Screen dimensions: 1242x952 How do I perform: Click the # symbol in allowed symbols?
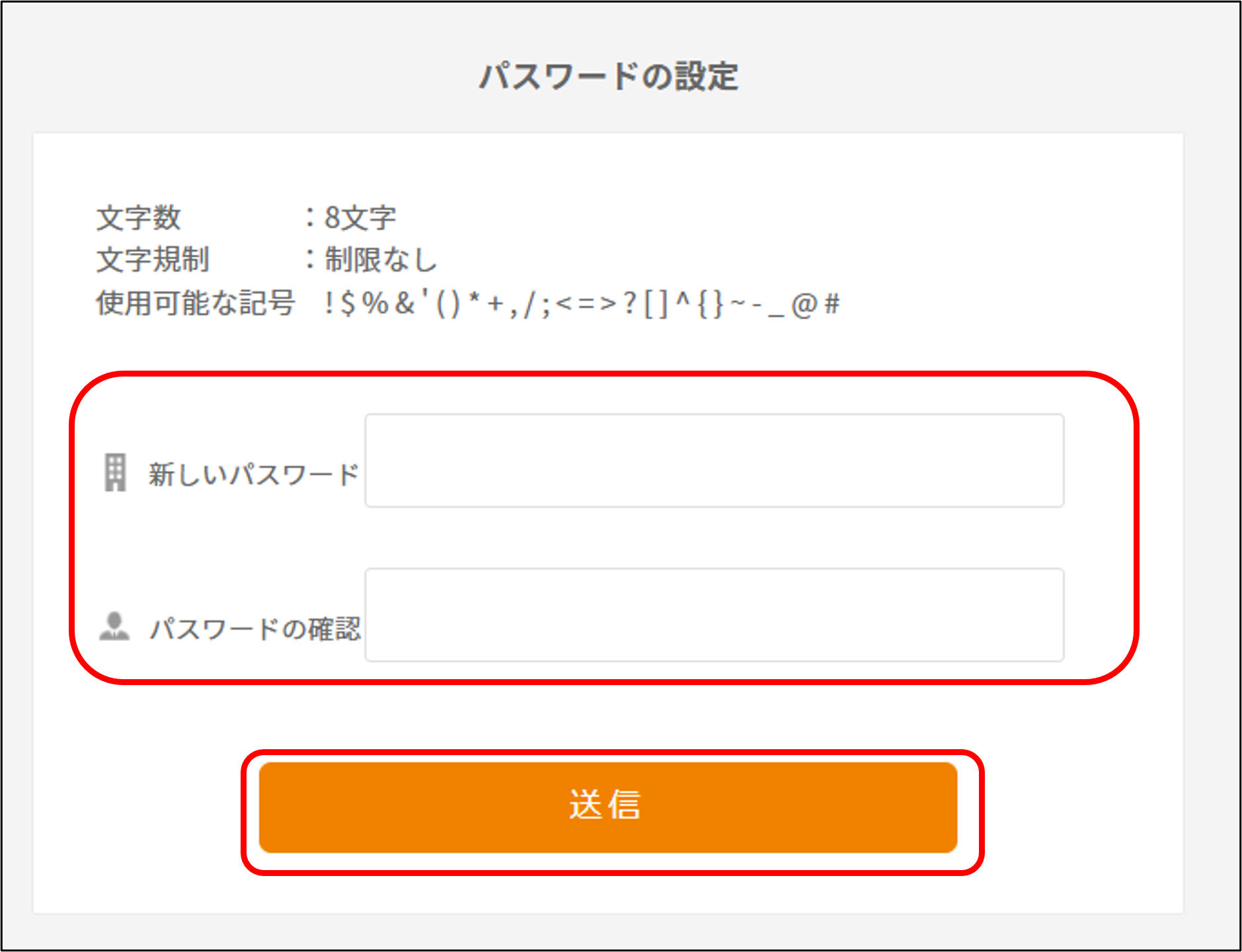832,304
